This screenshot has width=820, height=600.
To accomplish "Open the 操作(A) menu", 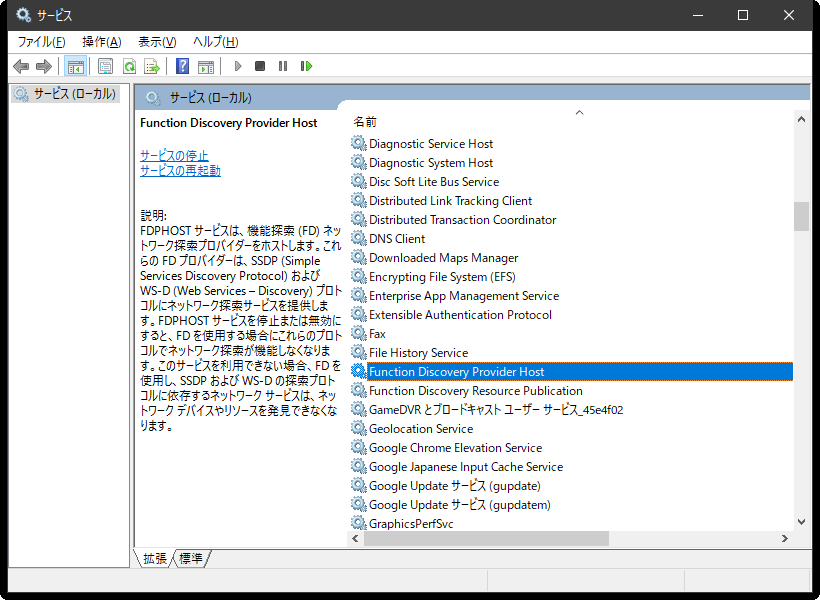I will (102, 42).
